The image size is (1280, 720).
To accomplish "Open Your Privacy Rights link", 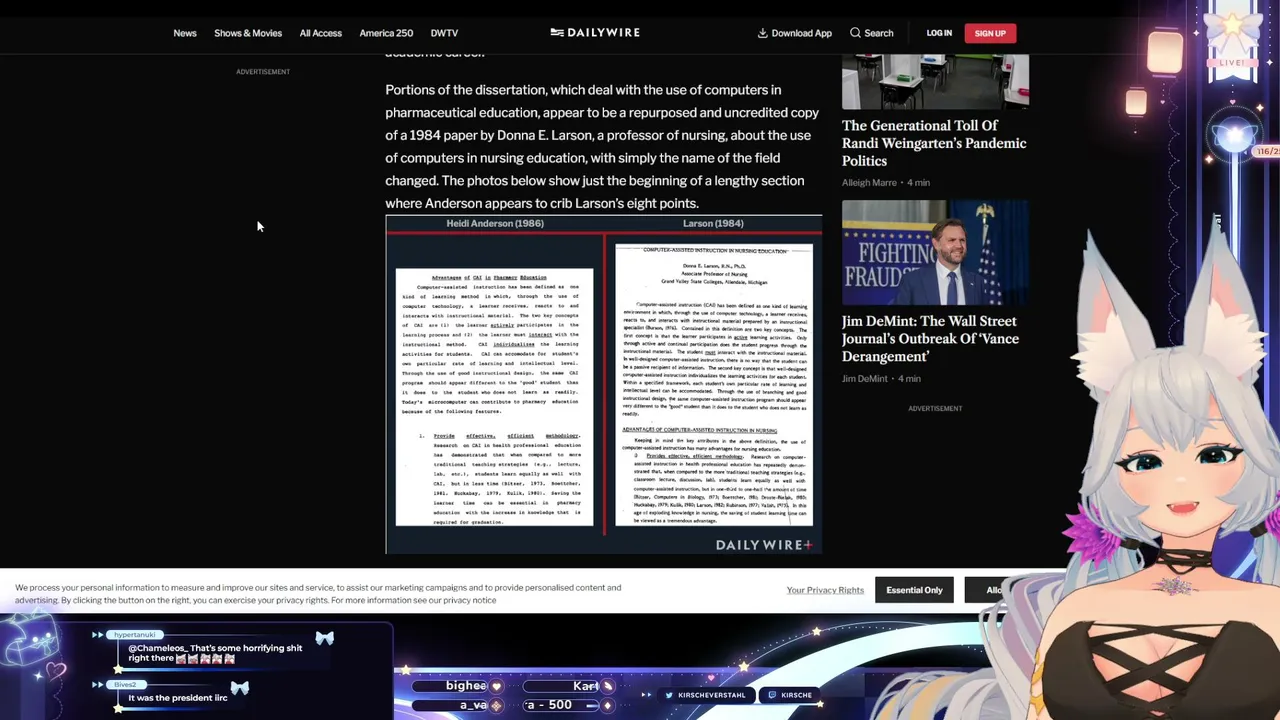I will (x=825, y=590).
